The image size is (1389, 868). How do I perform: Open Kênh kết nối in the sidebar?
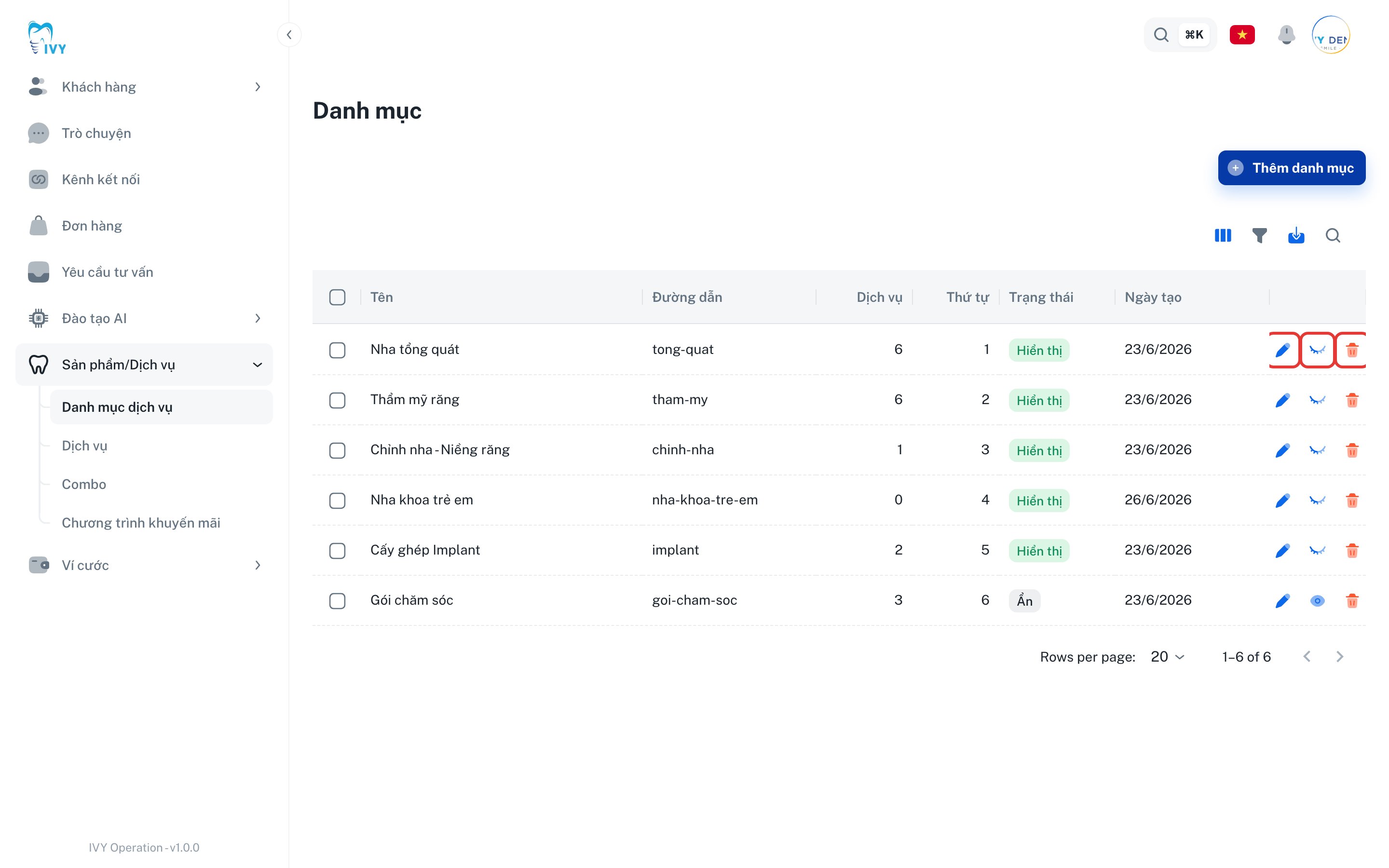pos(144,179)
